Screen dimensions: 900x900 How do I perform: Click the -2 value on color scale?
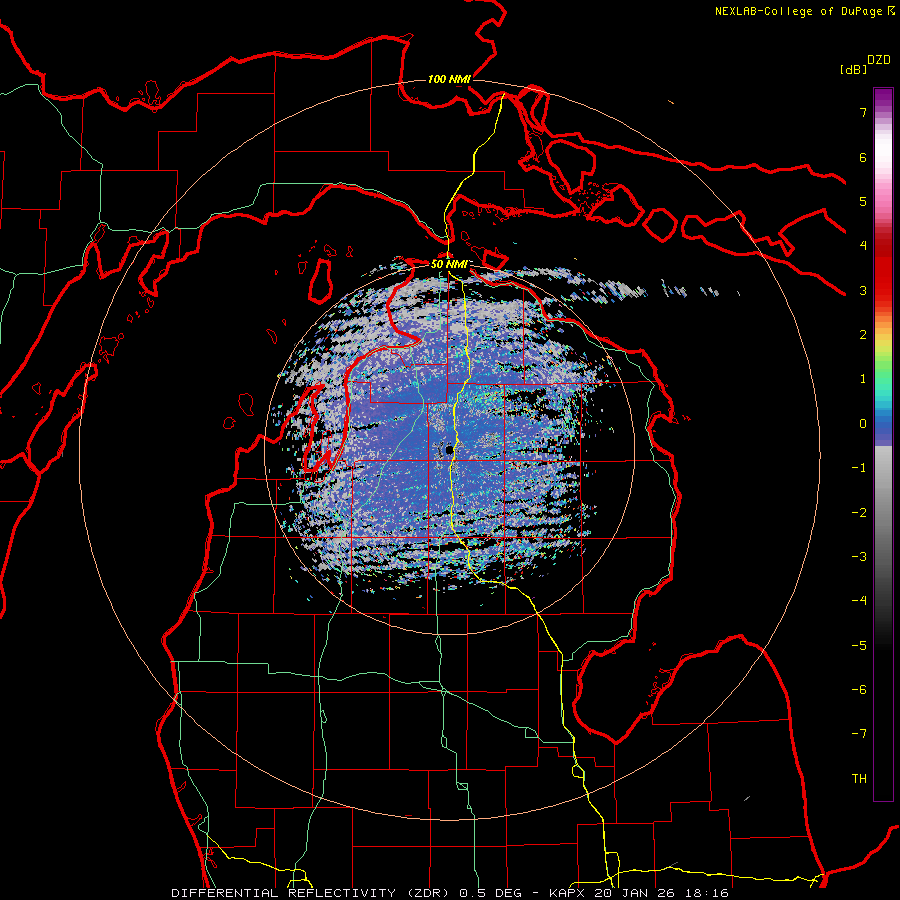coord(859,513)
